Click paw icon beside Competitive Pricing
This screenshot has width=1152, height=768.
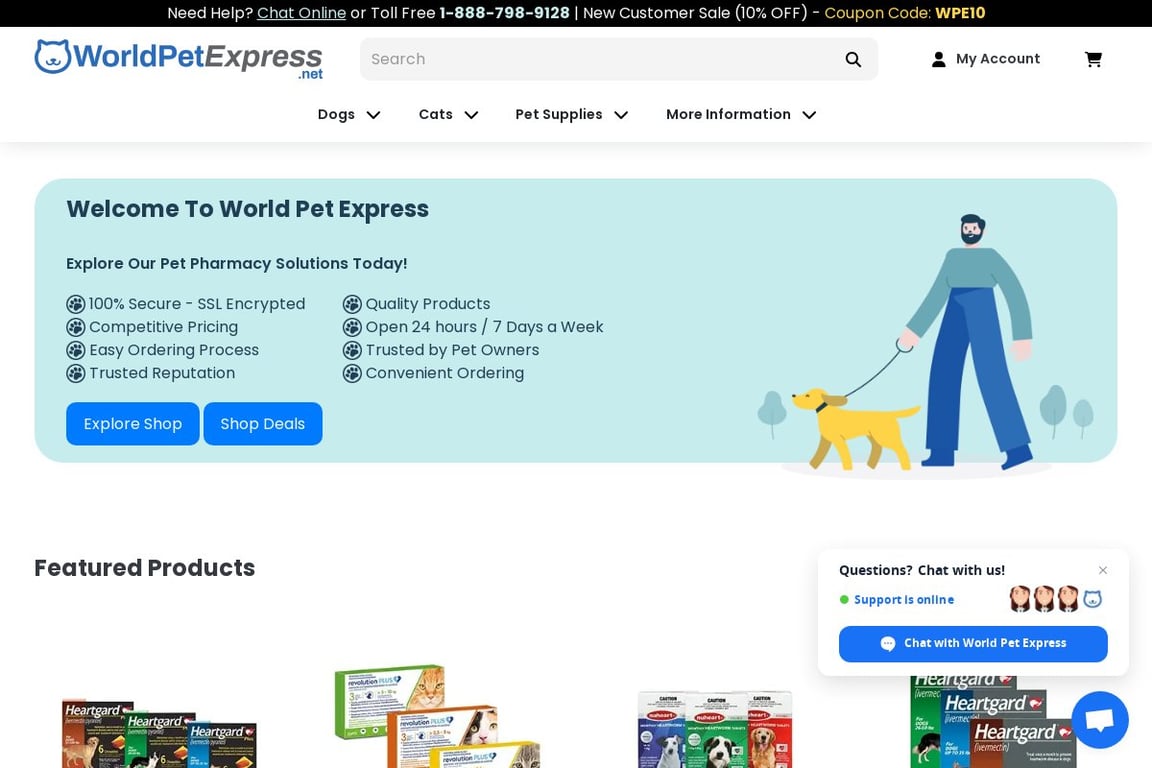tap(76, 327)
